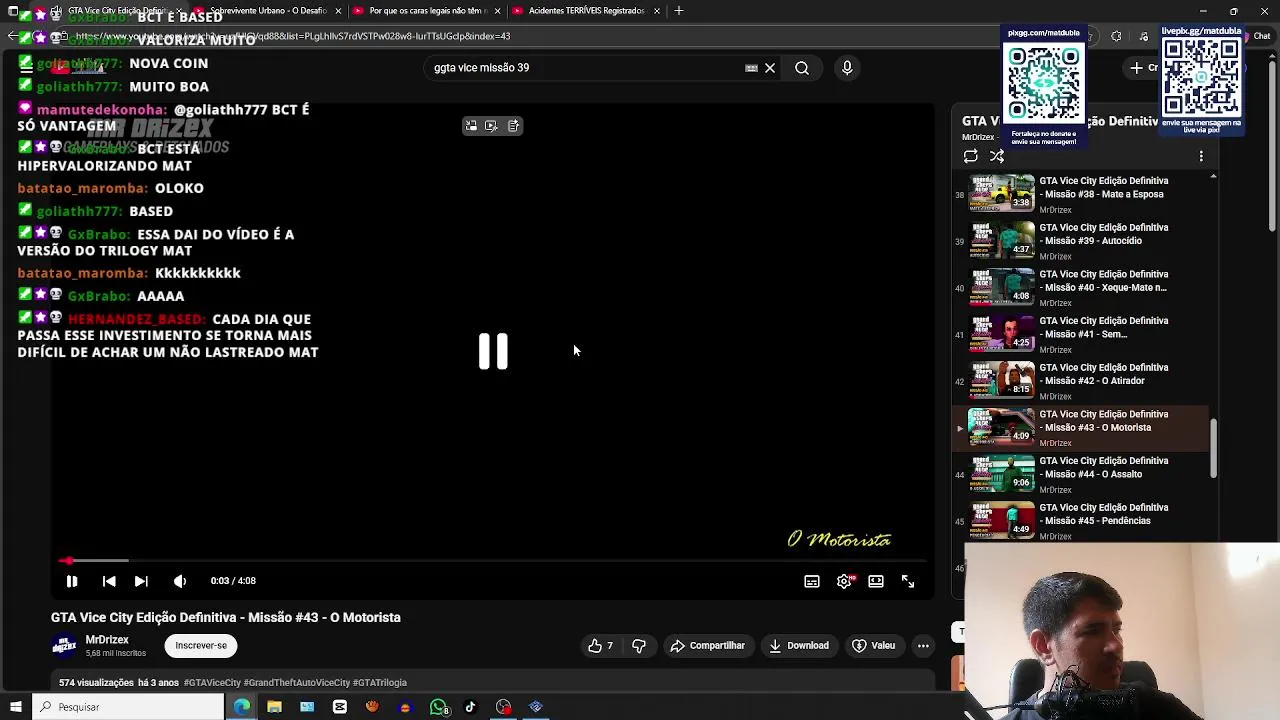The image size is (1280, 720).
Task: Switch to Sobrevivente Urbano browser tab
Action: 268,11
